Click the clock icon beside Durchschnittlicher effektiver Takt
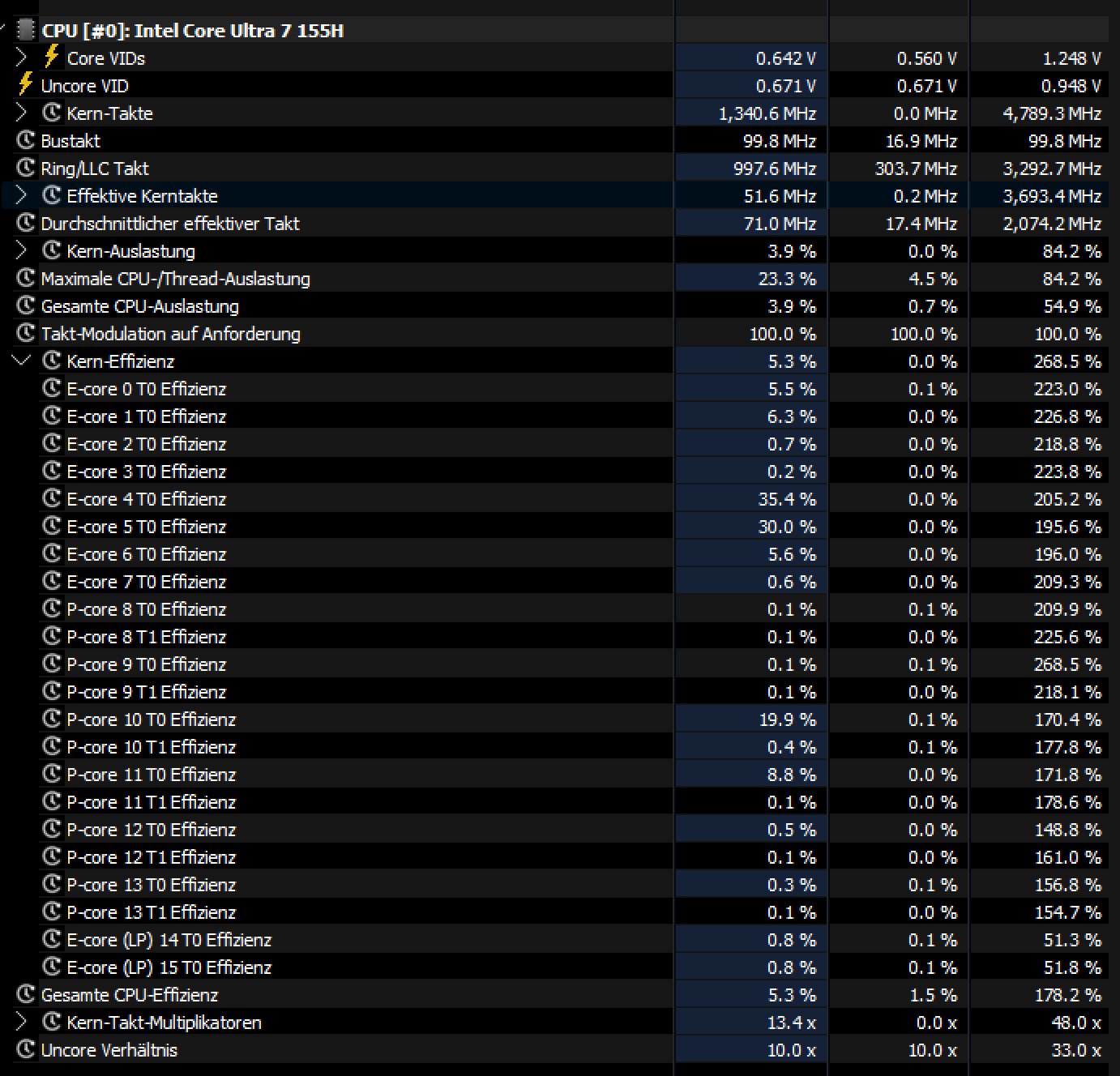 point(25,223)
